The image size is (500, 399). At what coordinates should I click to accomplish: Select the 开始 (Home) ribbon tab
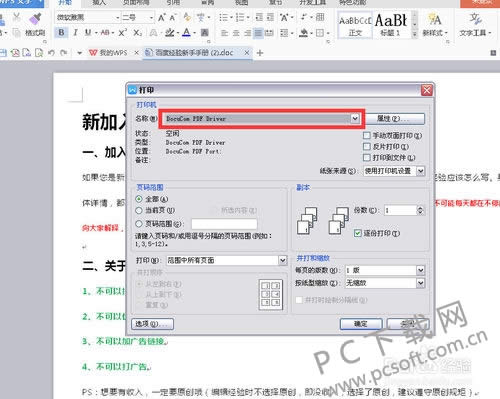(65, 3)
